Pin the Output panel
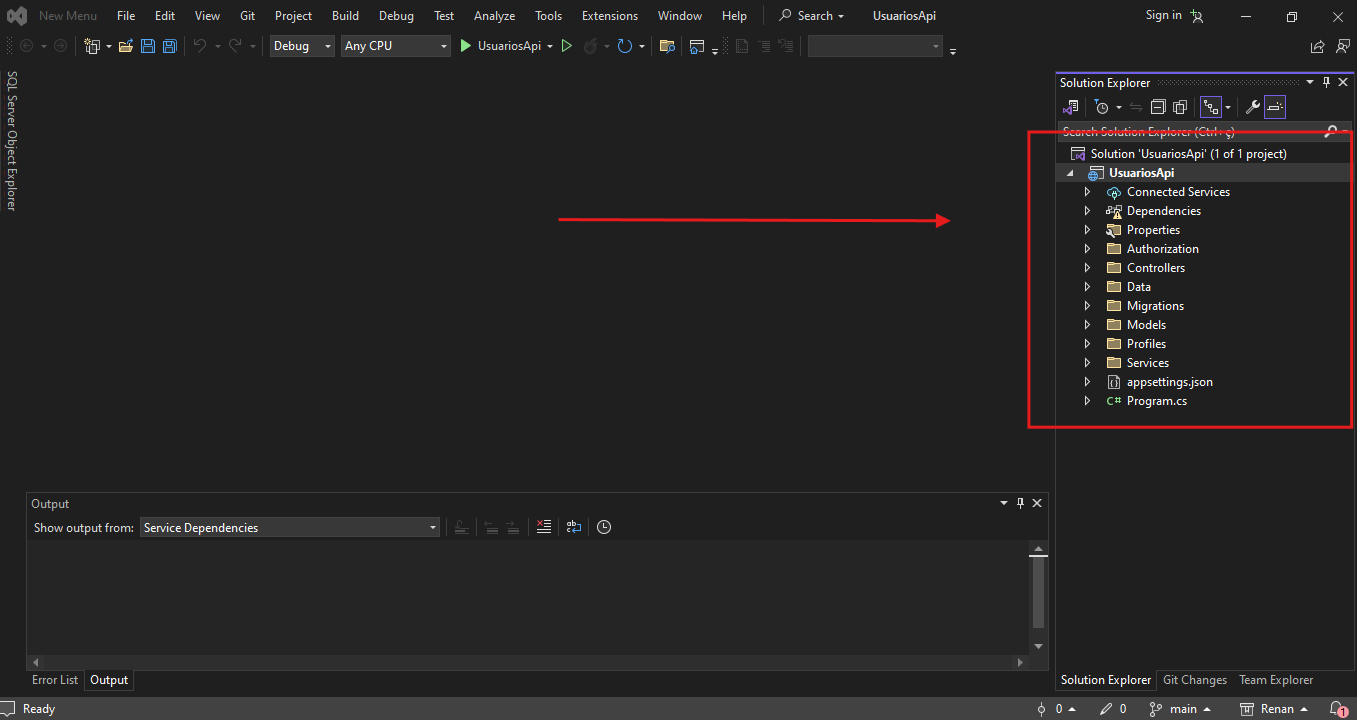This screenshot has width=1357, height=720. tap(1021, 504)
